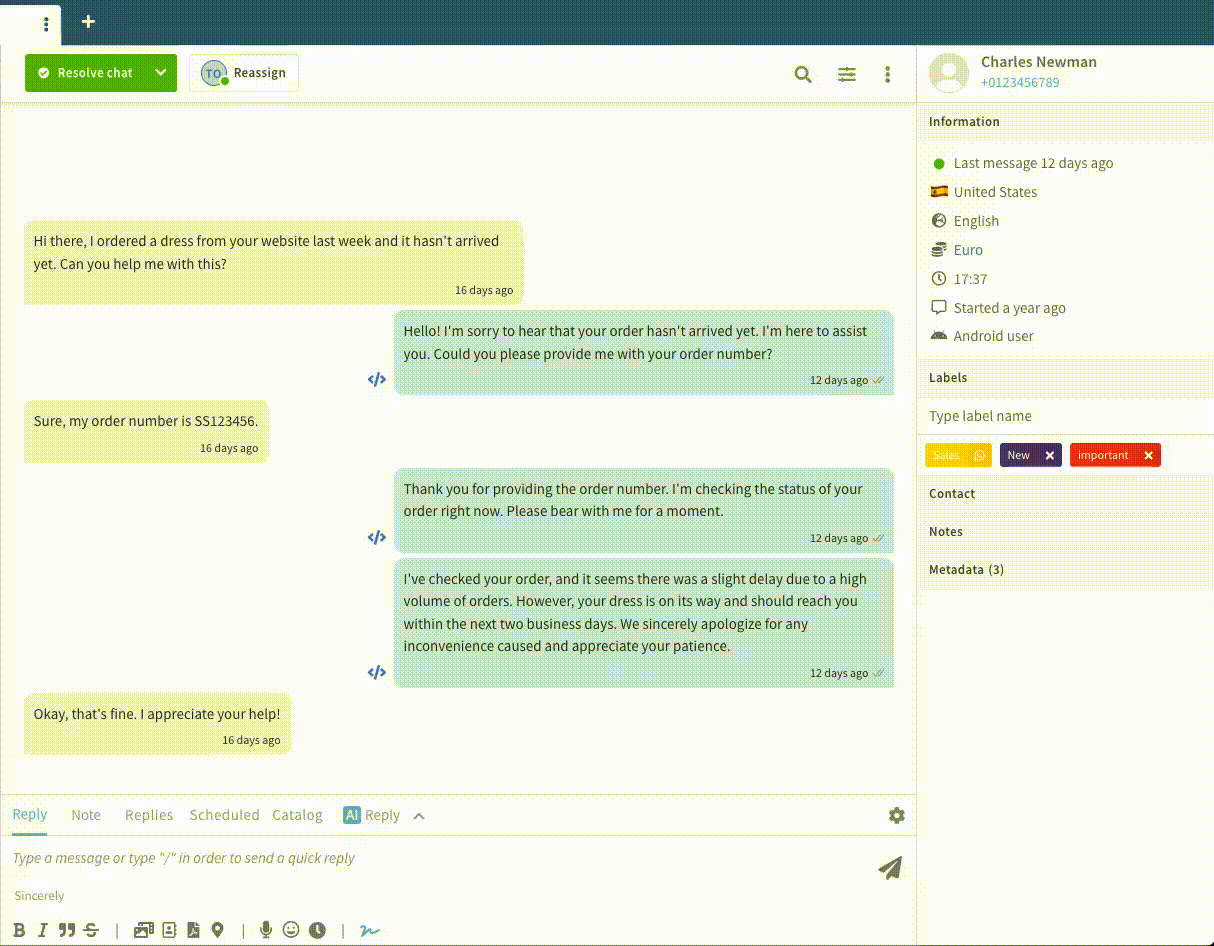Click the Reassign button
This screenshot has height=946, width=1214.
pos(244,73)
